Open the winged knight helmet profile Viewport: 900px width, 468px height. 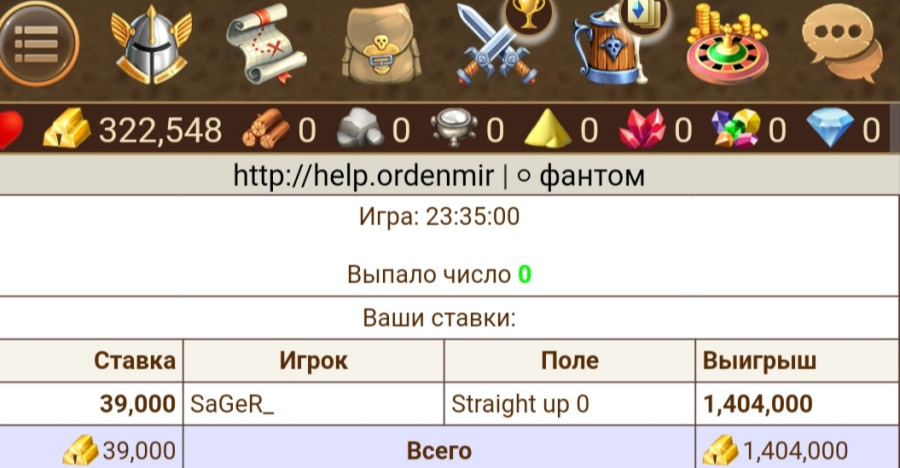tap(151, 45)
